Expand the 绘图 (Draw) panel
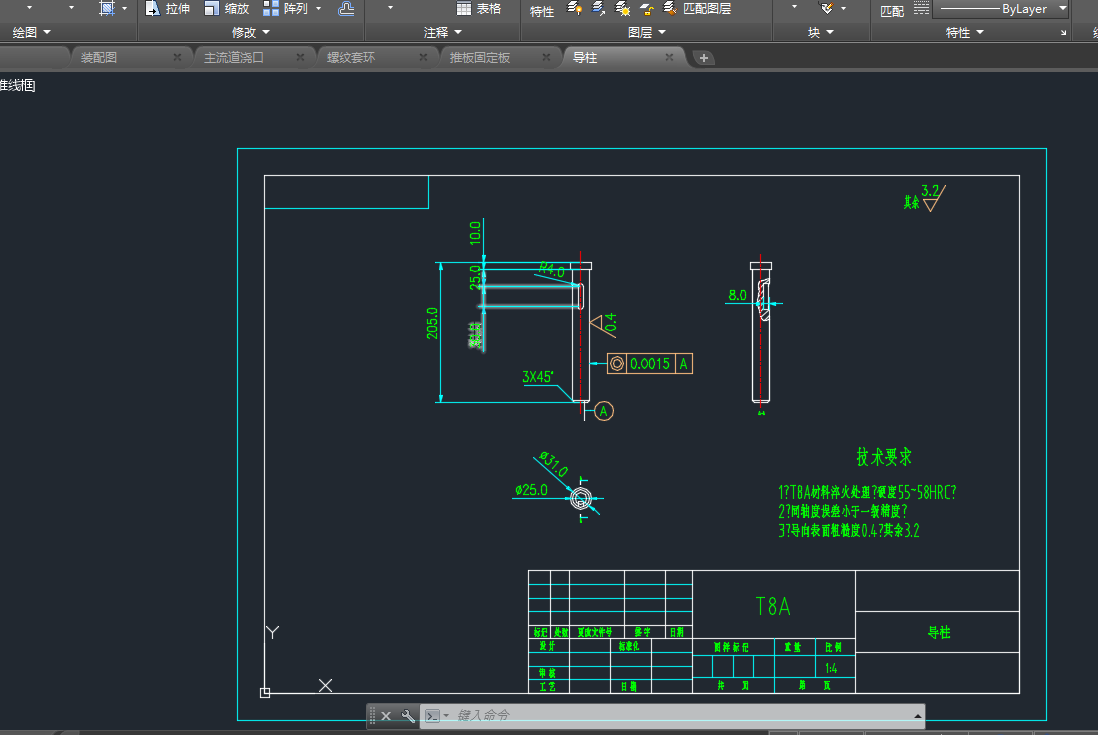 click(x=31, y=33)
